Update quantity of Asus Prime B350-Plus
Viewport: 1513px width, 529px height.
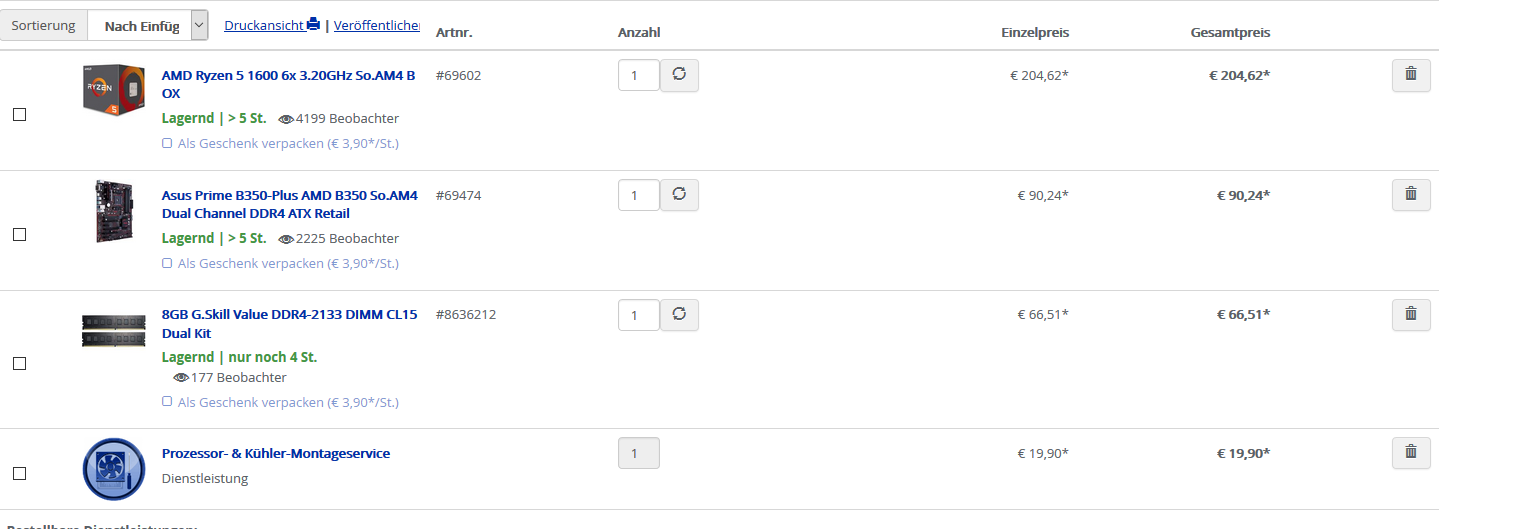click(679, 195)
